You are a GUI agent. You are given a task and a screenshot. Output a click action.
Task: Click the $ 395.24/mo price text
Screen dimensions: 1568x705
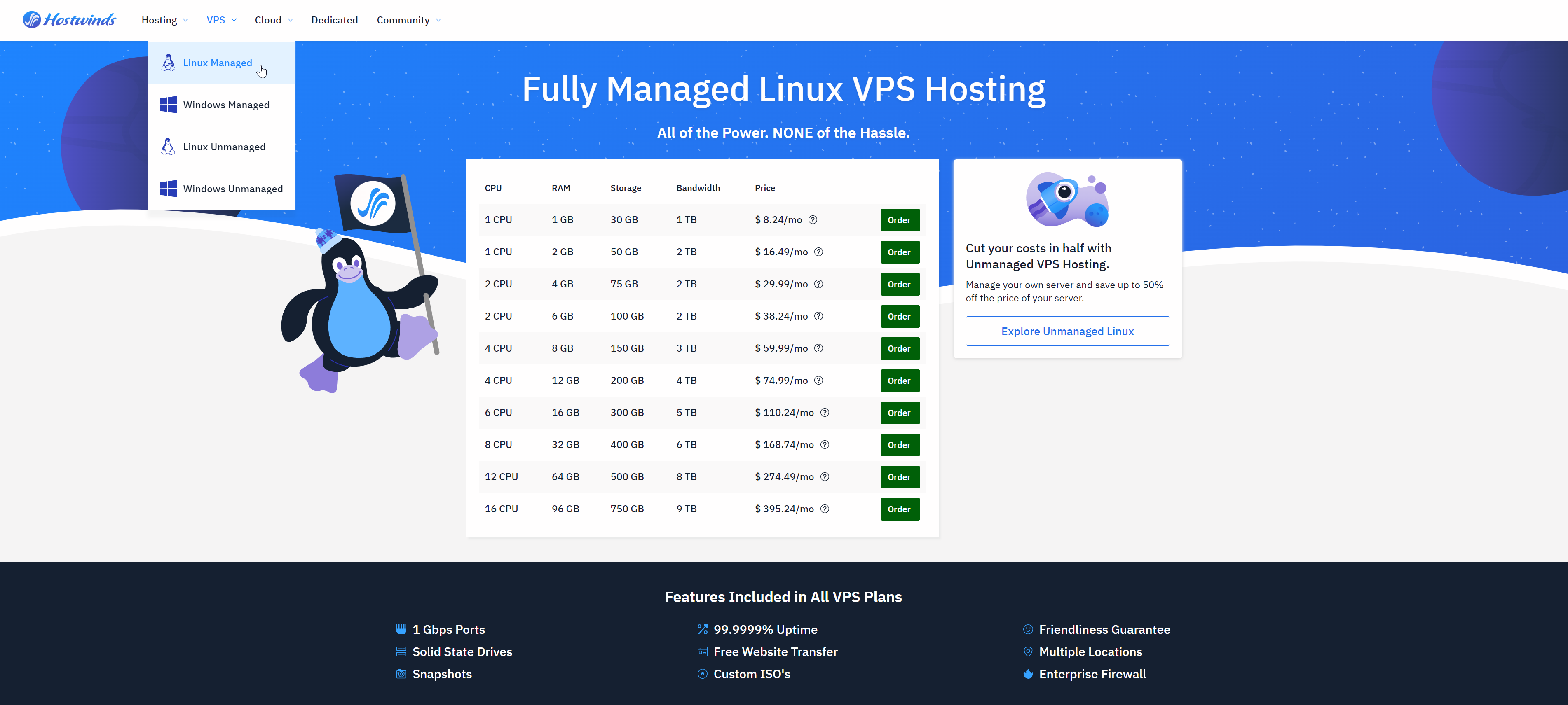[784, 509]
